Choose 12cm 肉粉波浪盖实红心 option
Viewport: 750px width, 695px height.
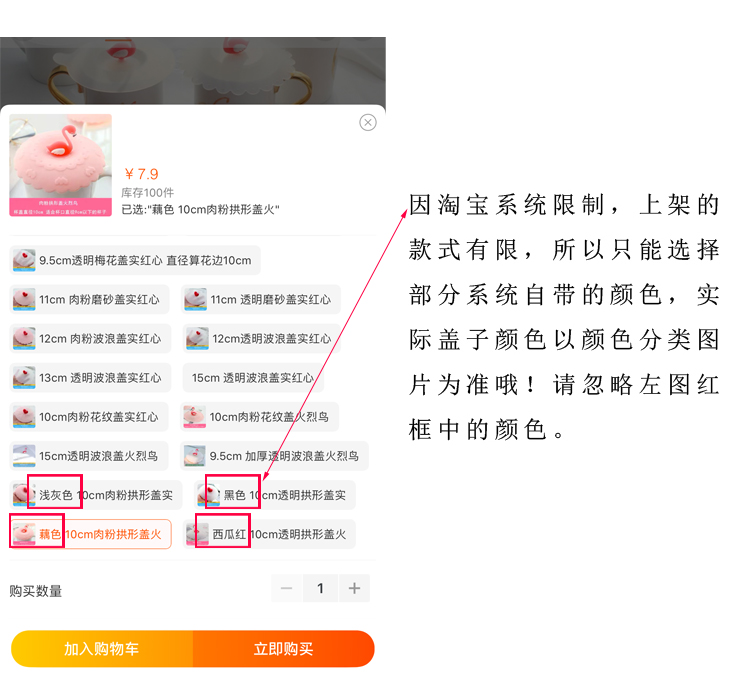(x=90, y=339)
